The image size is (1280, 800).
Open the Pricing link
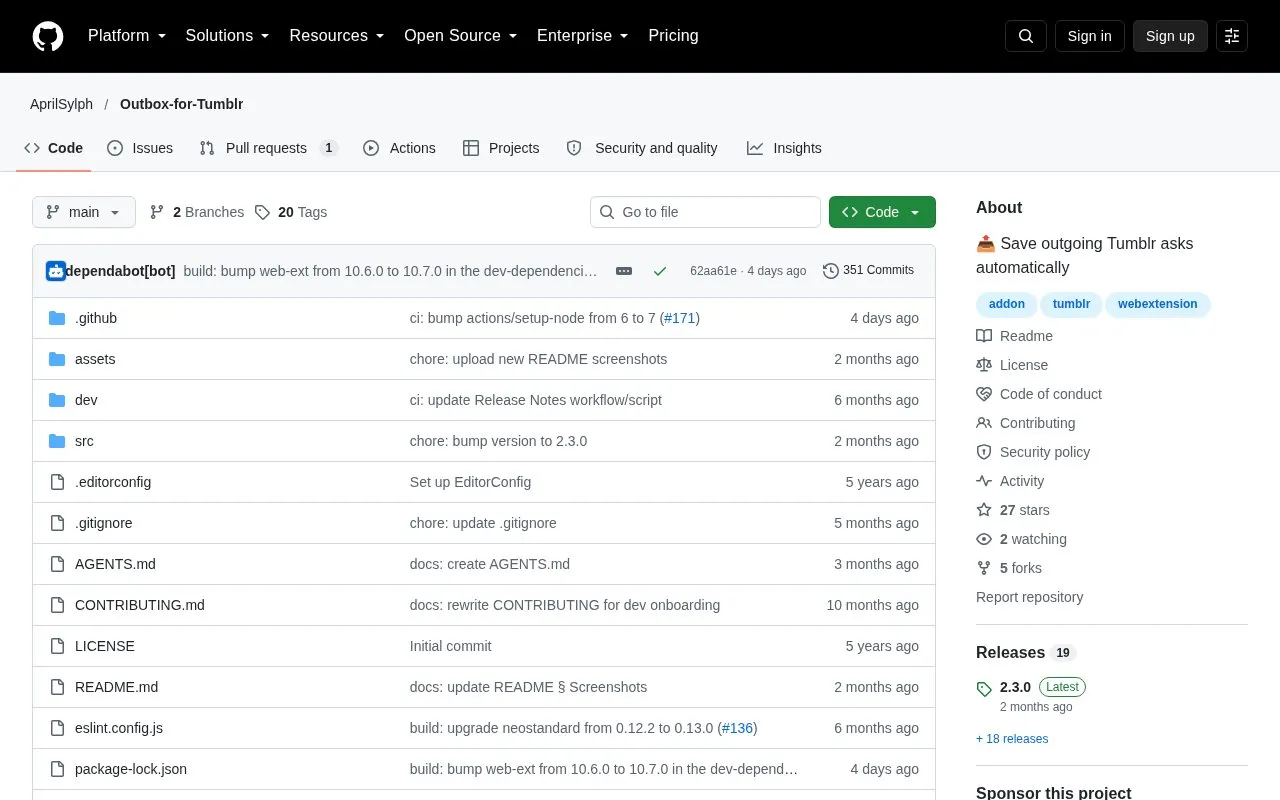coord(673,36)
